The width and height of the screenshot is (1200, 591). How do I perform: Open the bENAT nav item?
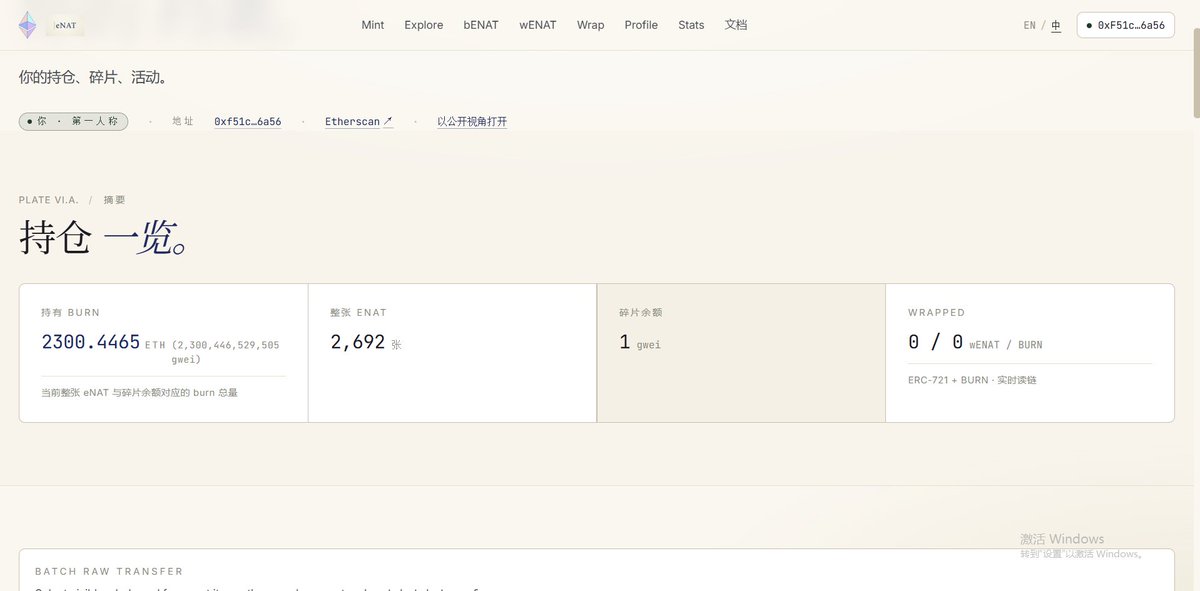click(x=481, y=25)
